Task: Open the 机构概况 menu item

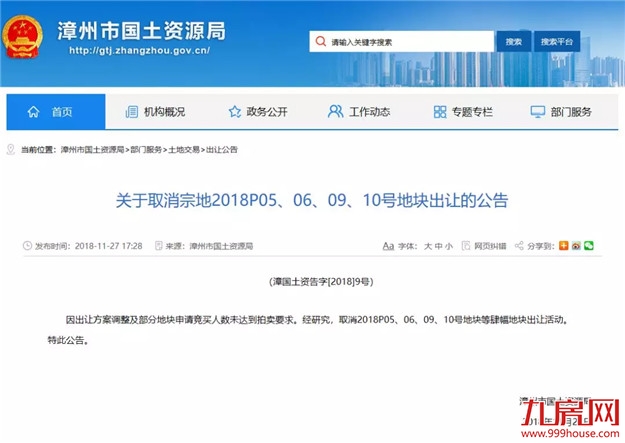Action: 164,112
